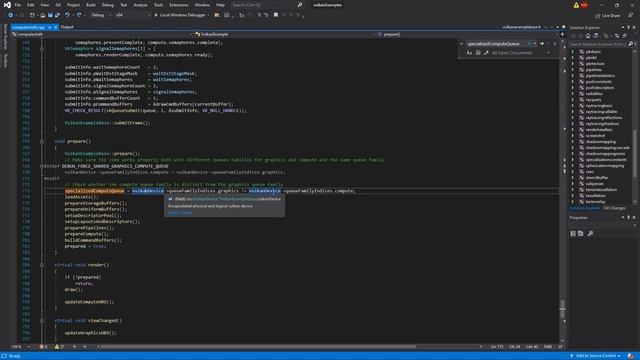Click the Solution Explorer vertical scrollbar
The image size is (640, 360).
pos(635,153)
